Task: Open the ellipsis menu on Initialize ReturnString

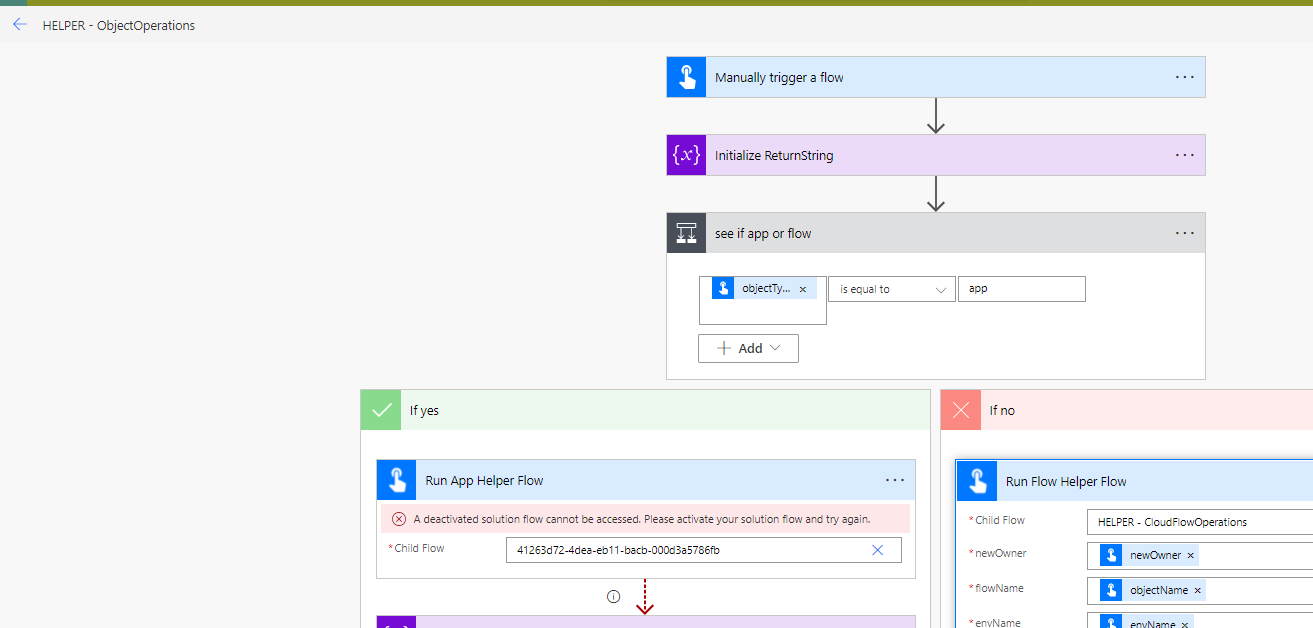Action: click(1185, 155)
